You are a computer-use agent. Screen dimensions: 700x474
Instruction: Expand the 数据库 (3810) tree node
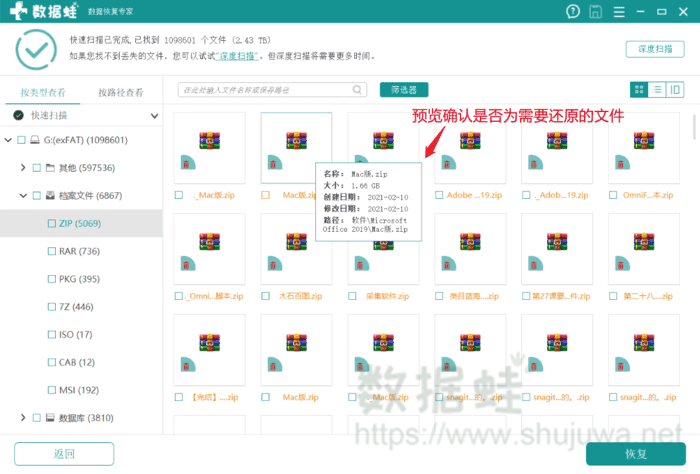pos(23,418)
